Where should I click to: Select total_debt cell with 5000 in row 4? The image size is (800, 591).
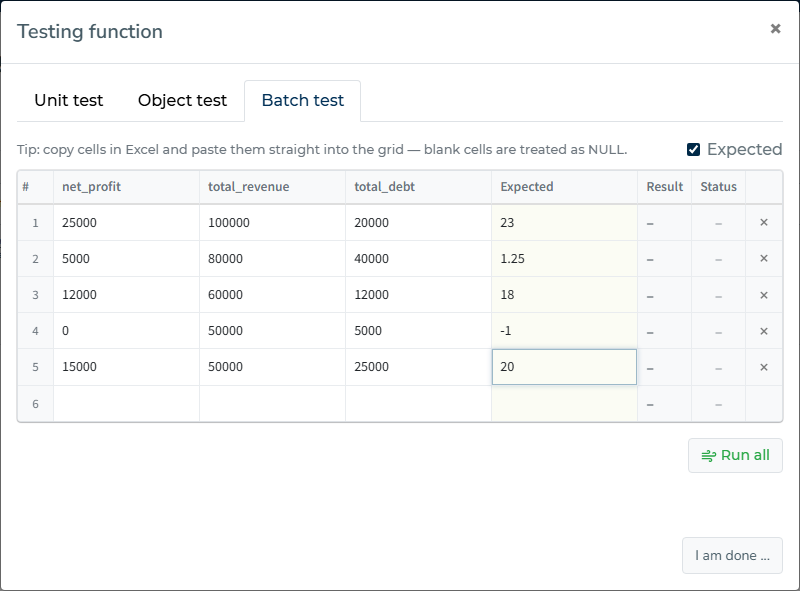tap(418, 331)
